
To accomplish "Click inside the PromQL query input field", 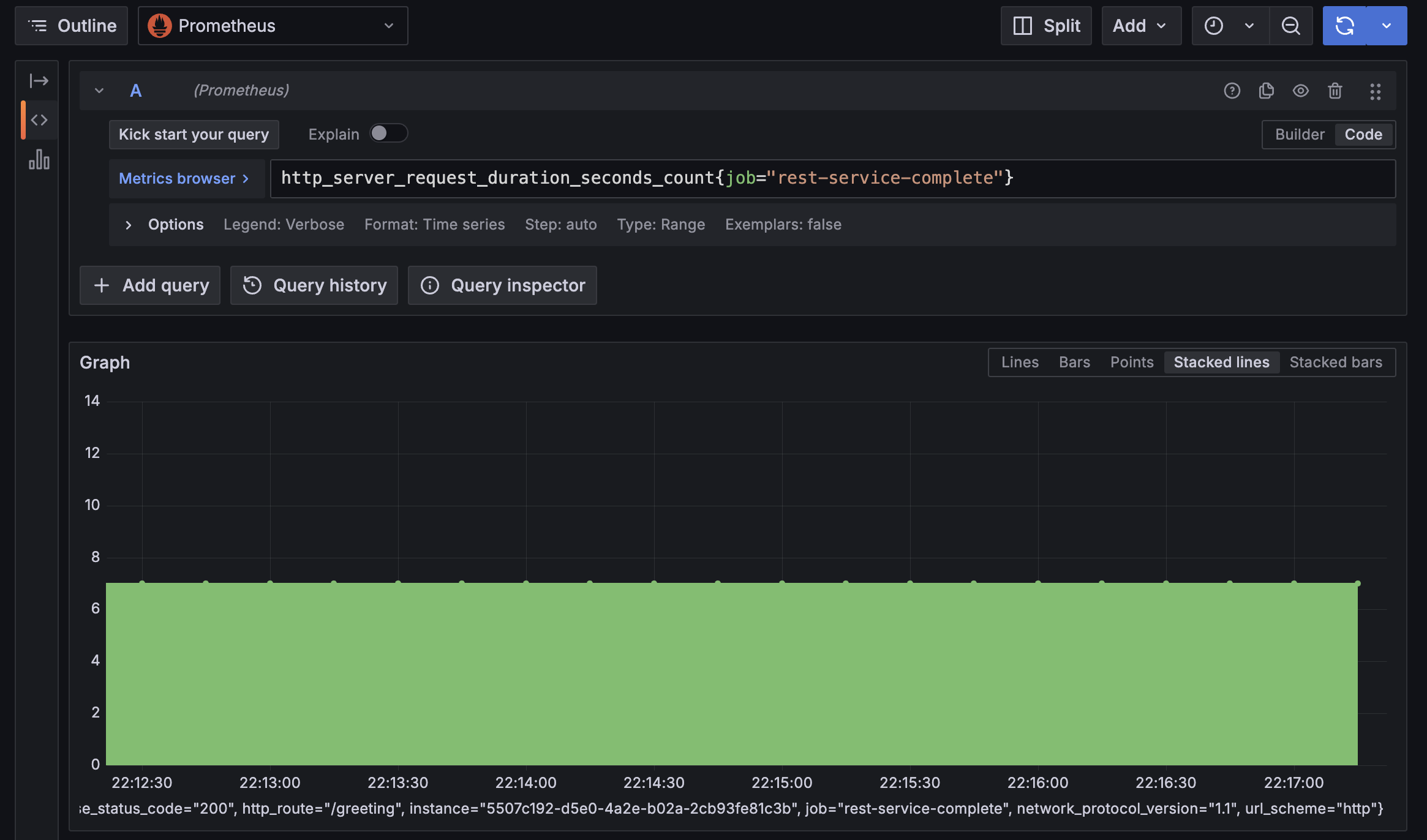I will tap(833, 178).
